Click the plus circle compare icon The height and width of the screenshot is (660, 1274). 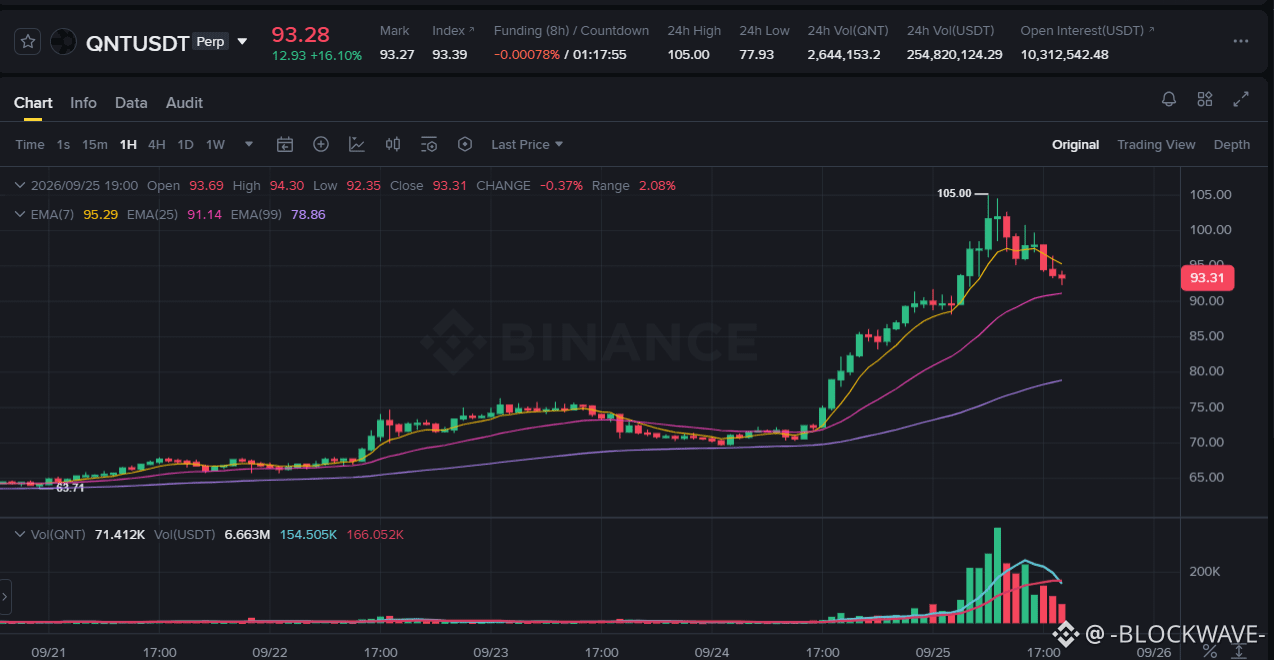321,144
